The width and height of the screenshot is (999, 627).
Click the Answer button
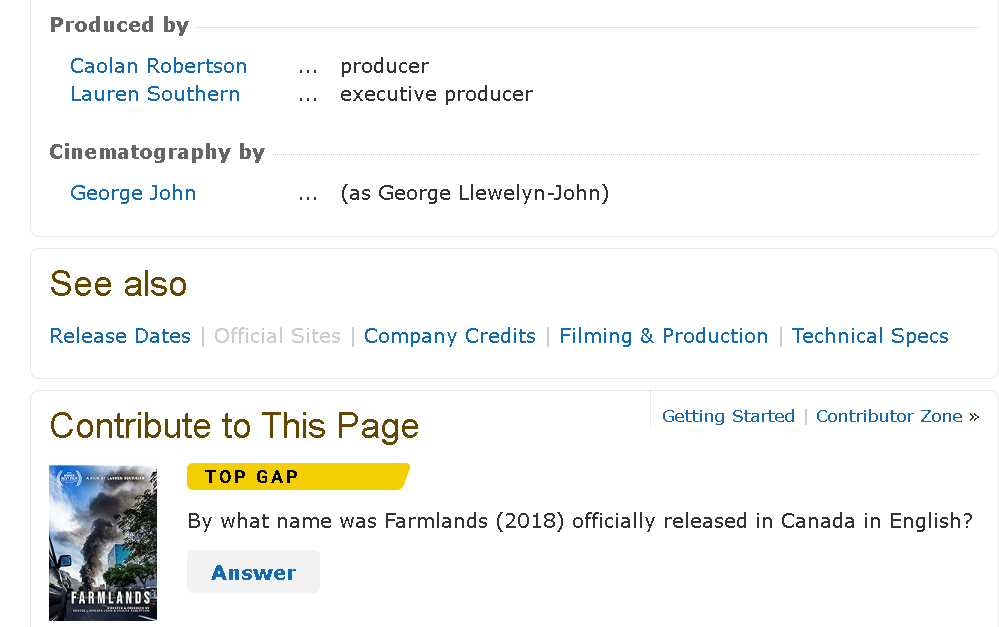(x=253, y=572)
